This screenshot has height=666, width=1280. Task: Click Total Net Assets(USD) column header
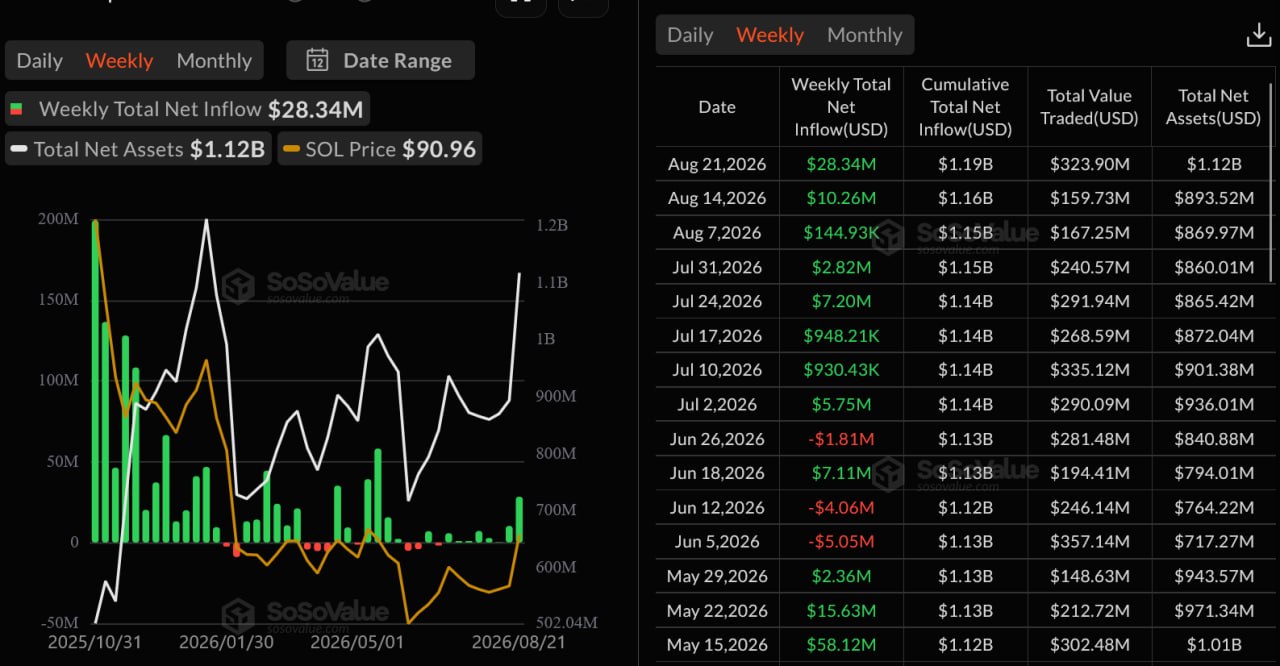click(x=1213, y=107)
